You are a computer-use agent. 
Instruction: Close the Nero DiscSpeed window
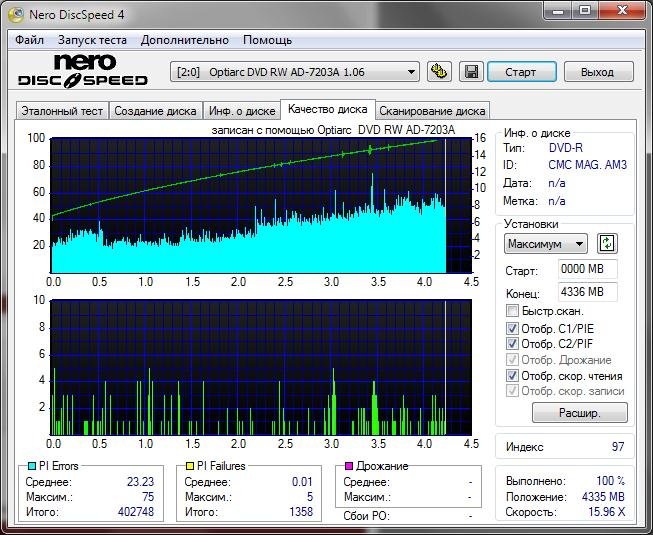pyautogui.click(x=622, y=10)
